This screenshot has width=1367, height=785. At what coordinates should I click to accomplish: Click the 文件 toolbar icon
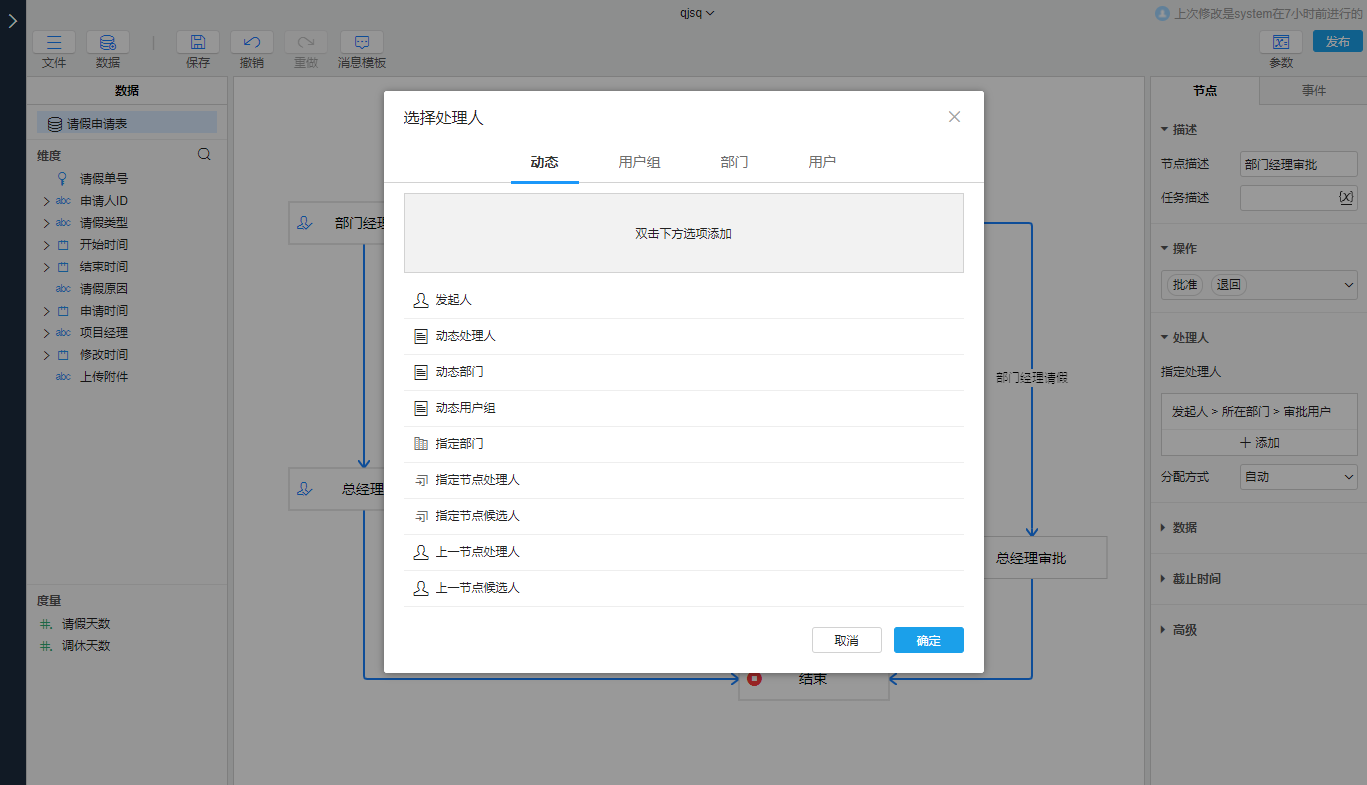(54, 42)
